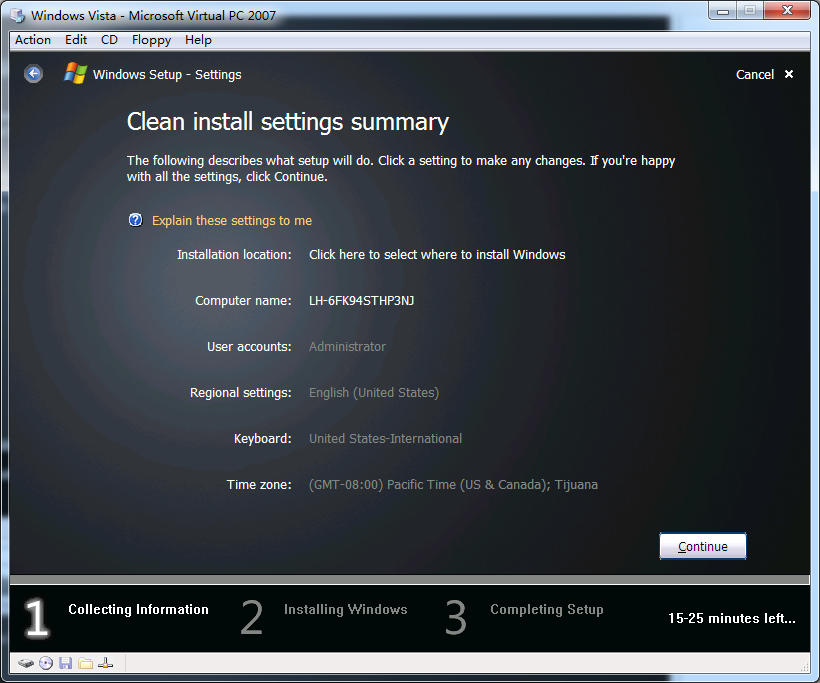
Task: Click the 'Clean install settings summary' heading
Action: tap(288, 122)
